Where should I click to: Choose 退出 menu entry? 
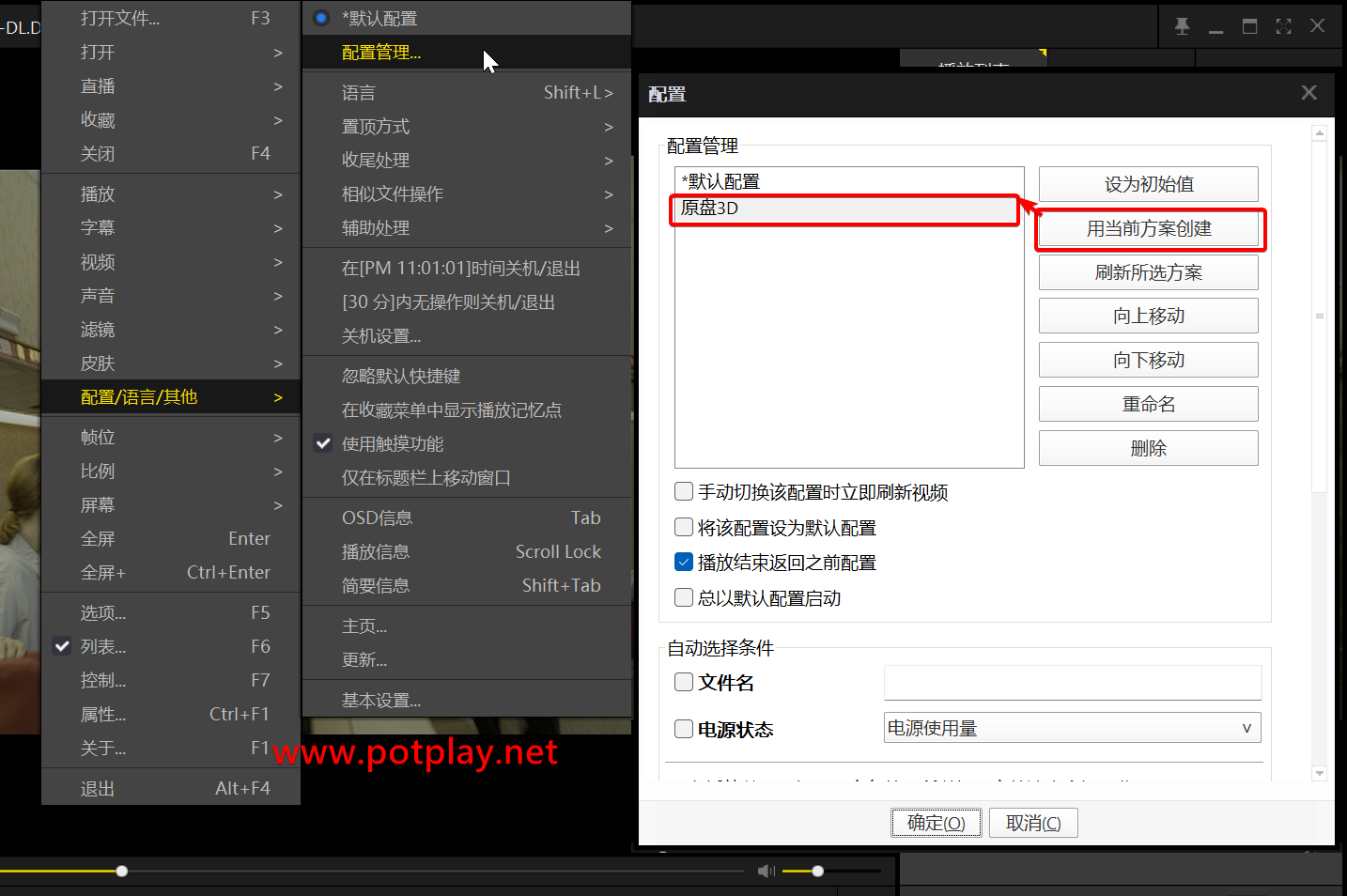pos(171,789)
